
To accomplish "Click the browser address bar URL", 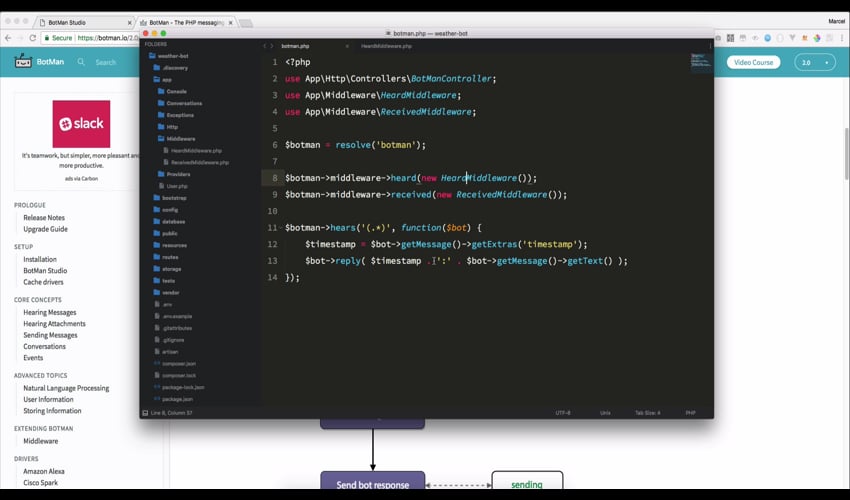I will (108, 38).
